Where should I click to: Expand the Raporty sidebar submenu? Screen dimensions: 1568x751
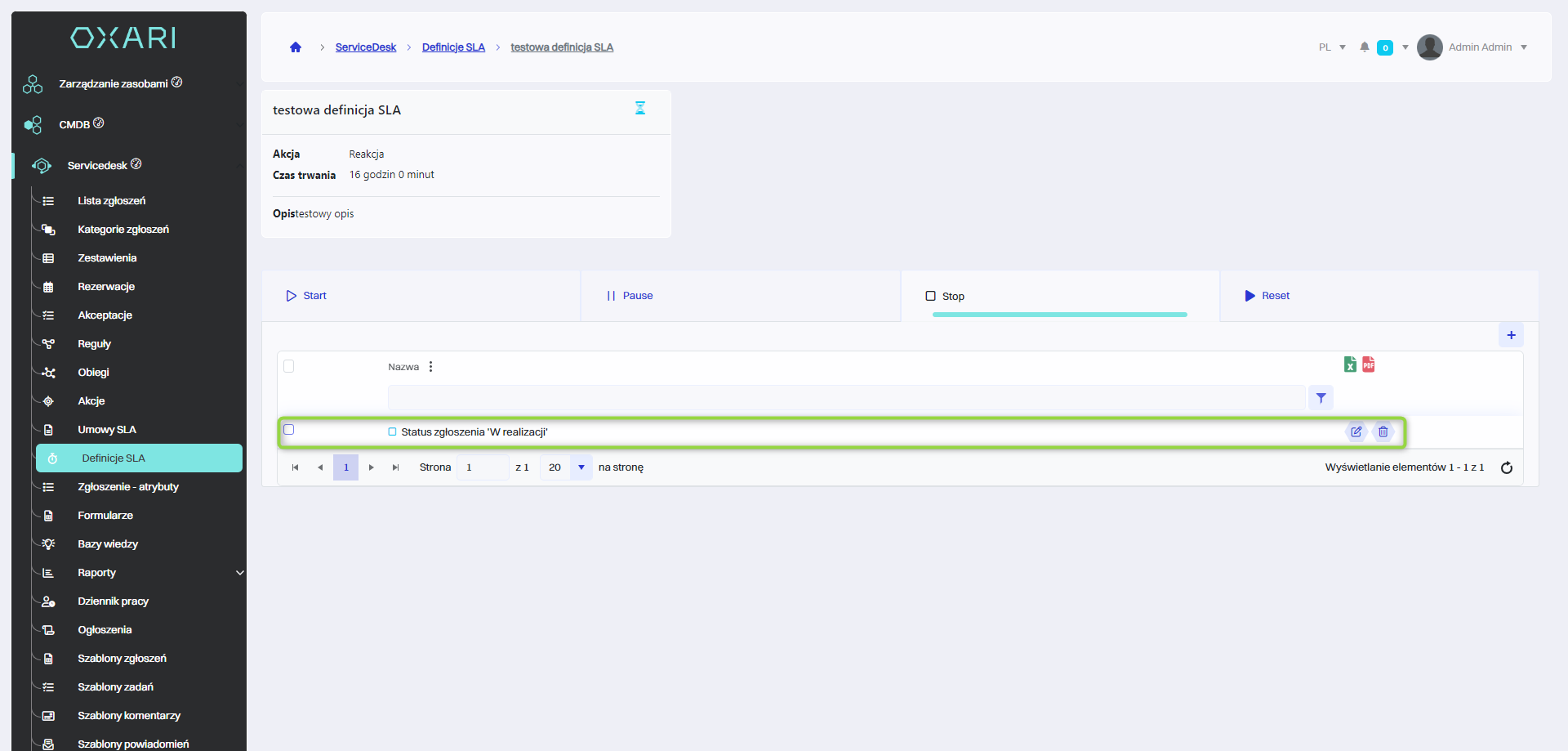click(239, 573)
